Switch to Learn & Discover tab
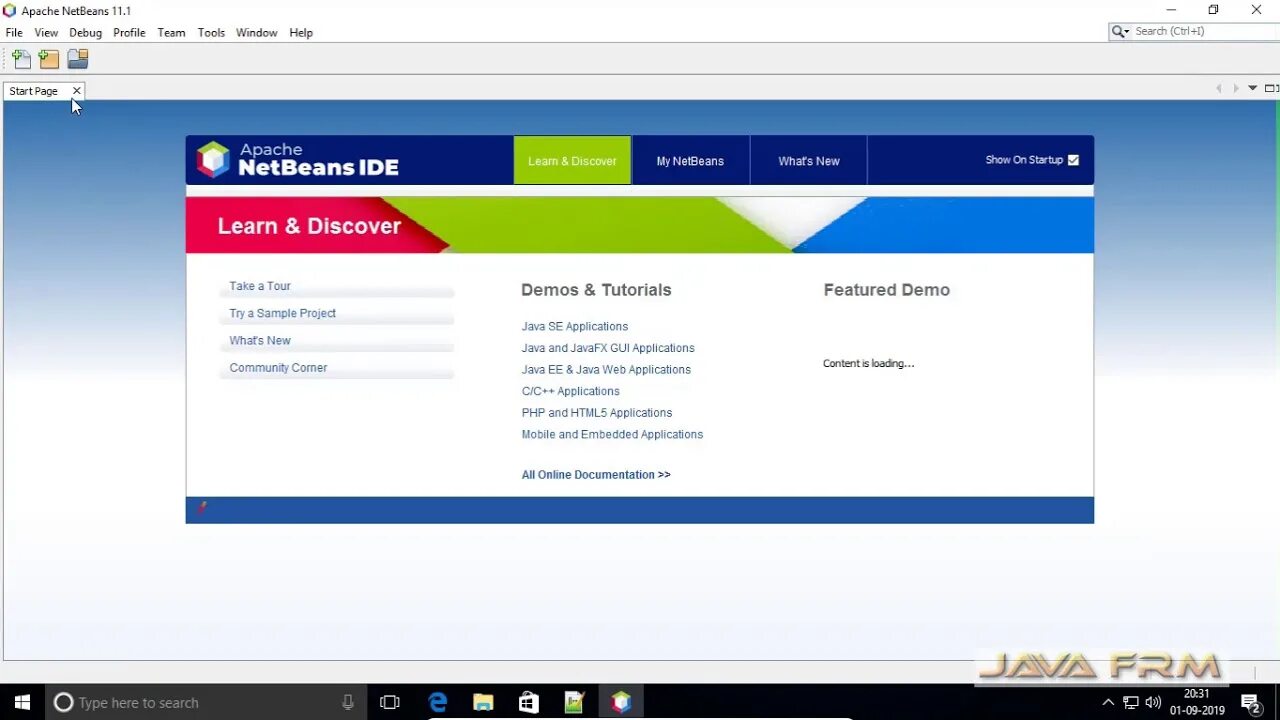 [572, 161]
